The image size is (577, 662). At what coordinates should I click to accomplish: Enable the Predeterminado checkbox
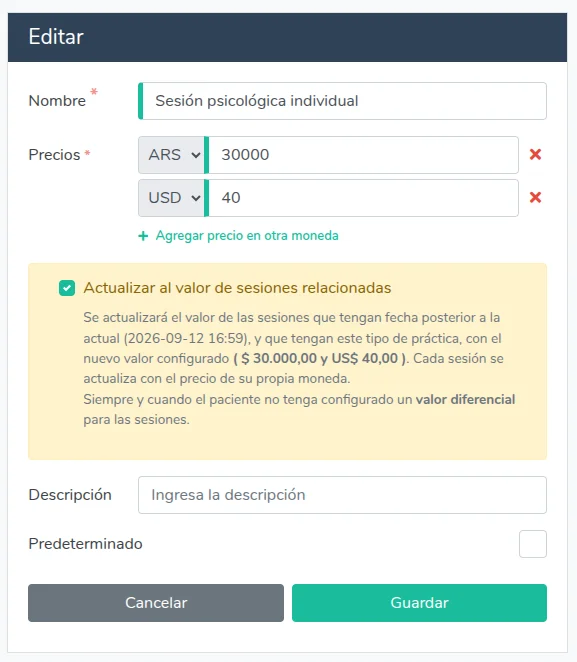point(533,544)
